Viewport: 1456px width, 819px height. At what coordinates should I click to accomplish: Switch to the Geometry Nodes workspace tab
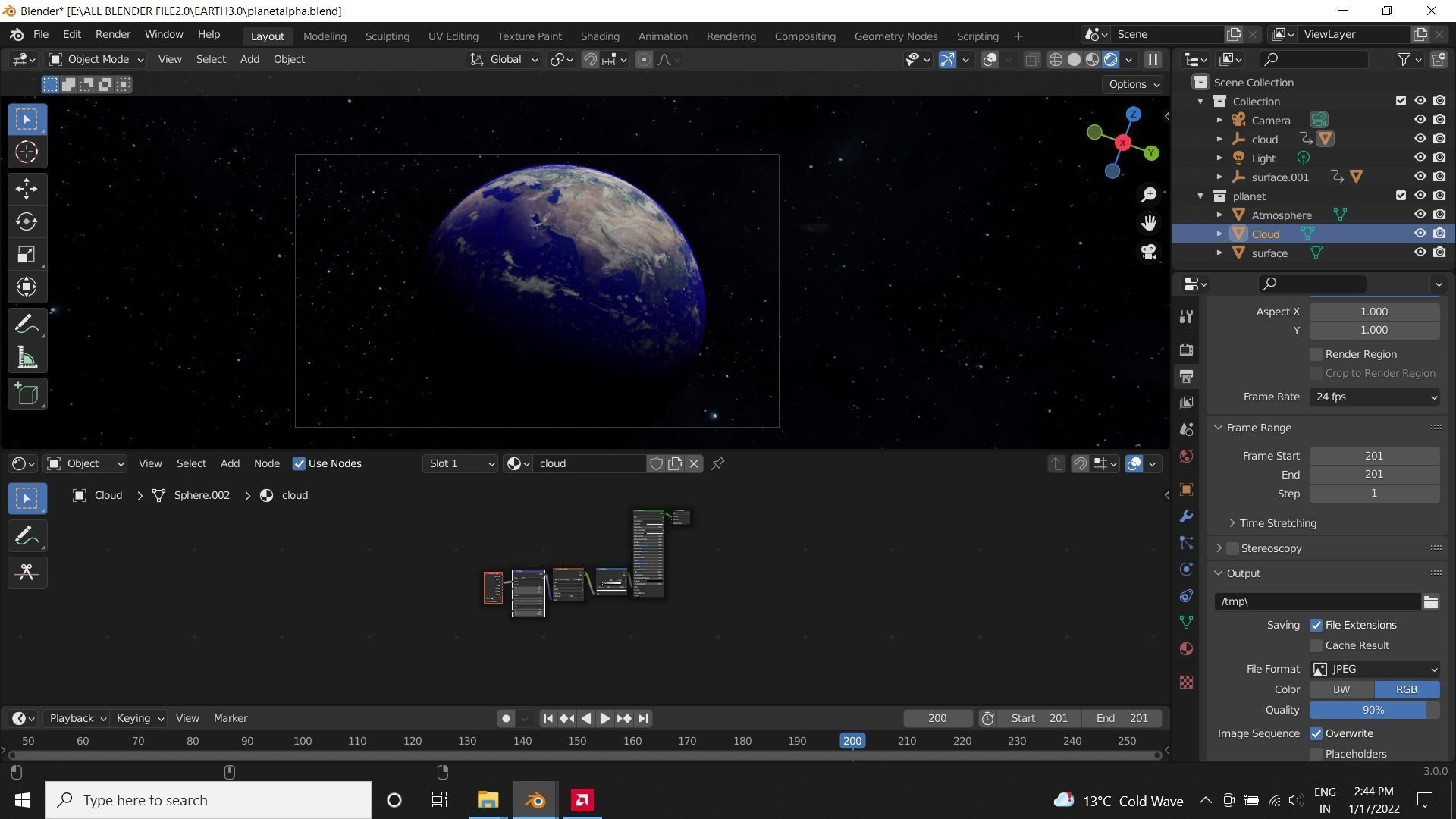pos(896,36)
